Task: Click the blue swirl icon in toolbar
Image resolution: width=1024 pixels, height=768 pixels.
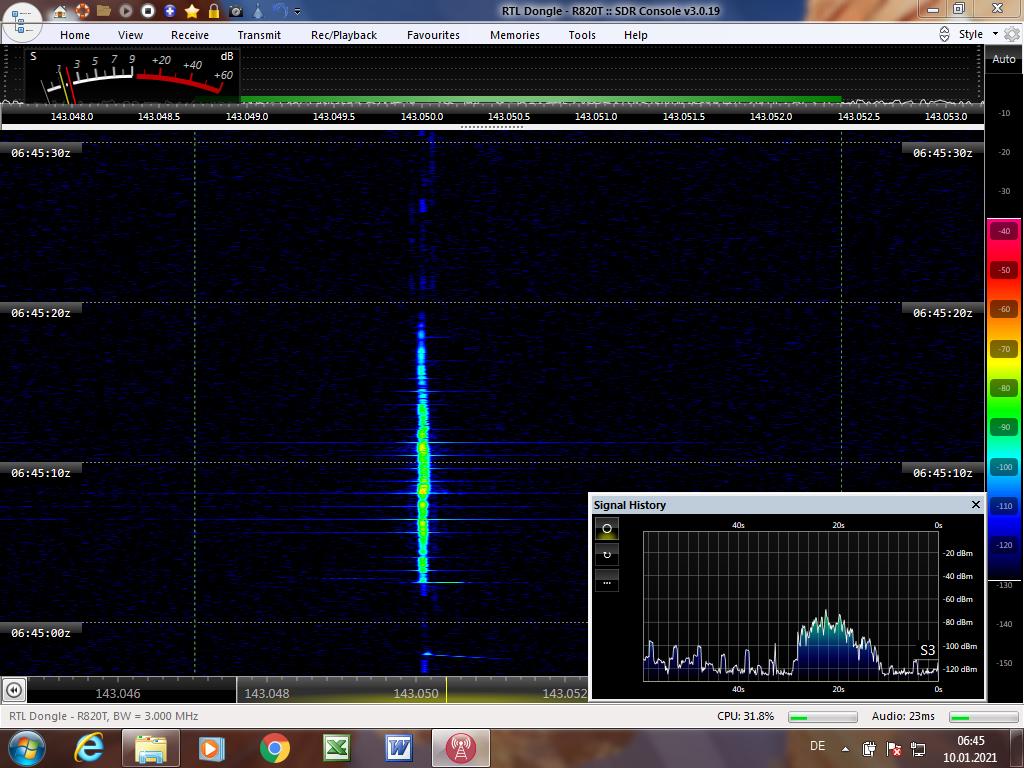Action: (x=280, y=11)
